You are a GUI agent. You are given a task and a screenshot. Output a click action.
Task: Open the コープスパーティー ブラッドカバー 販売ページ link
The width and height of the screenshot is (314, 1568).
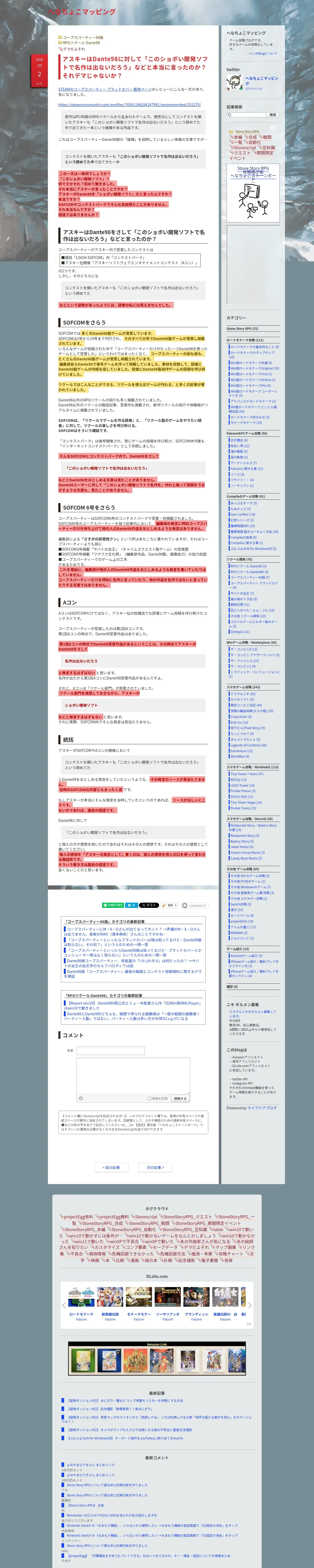[105, 89]
